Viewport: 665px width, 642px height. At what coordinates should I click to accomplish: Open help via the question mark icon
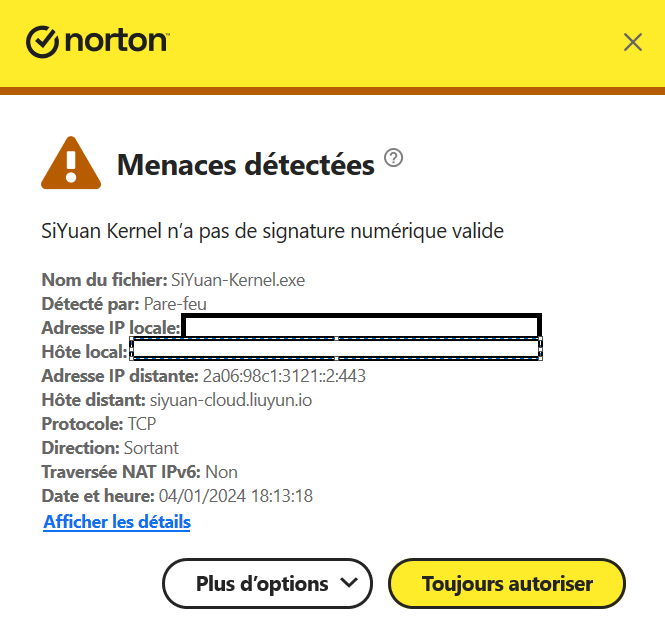393,158
